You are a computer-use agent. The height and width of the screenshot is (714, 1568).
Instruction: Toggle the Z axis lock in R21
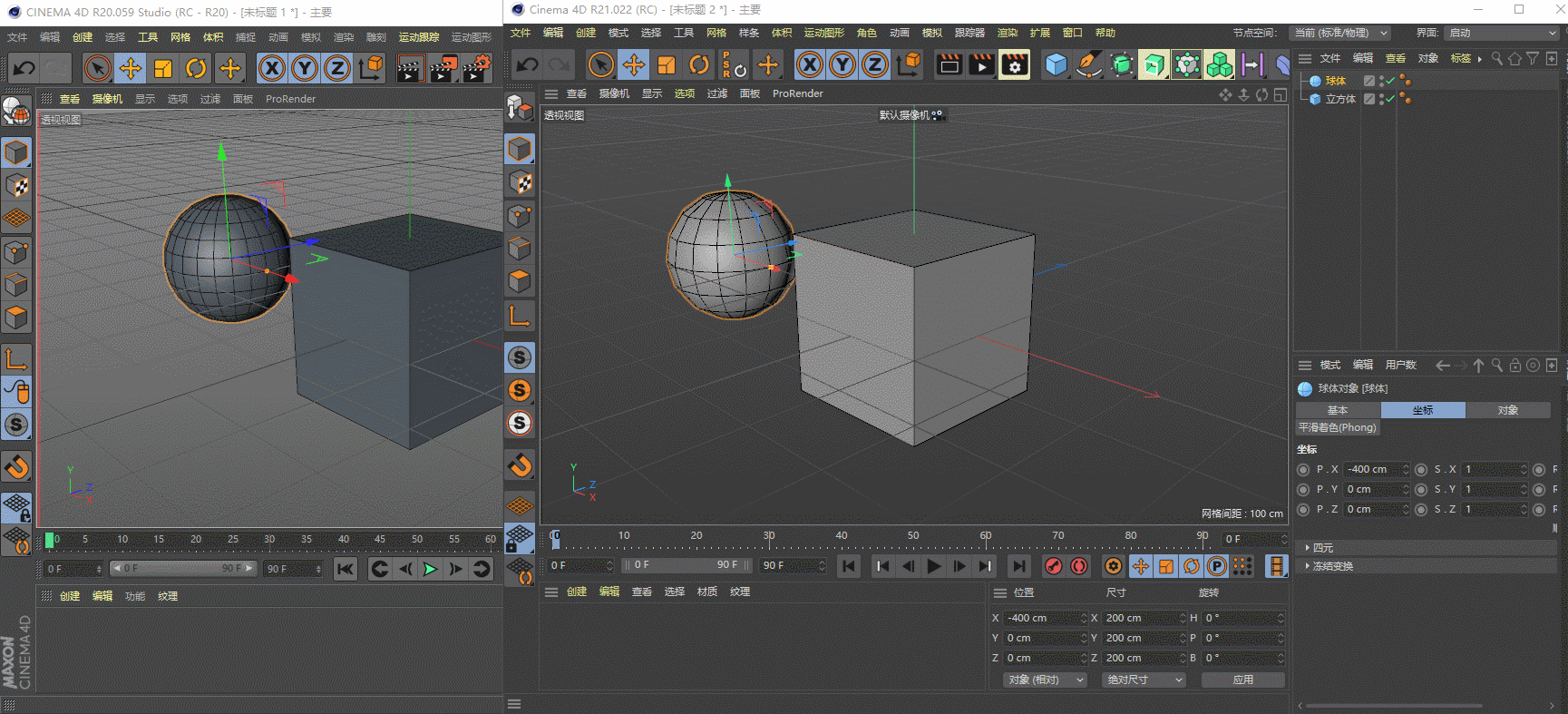click(x=874, y=64)
